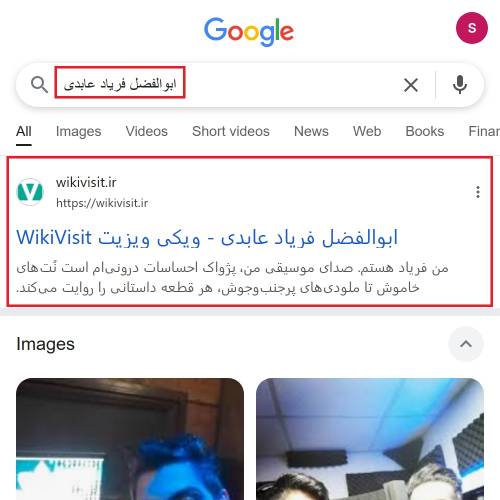Click the https://wikivisit.ir URL text
The image size is (500, 500).
pos(102,203)
